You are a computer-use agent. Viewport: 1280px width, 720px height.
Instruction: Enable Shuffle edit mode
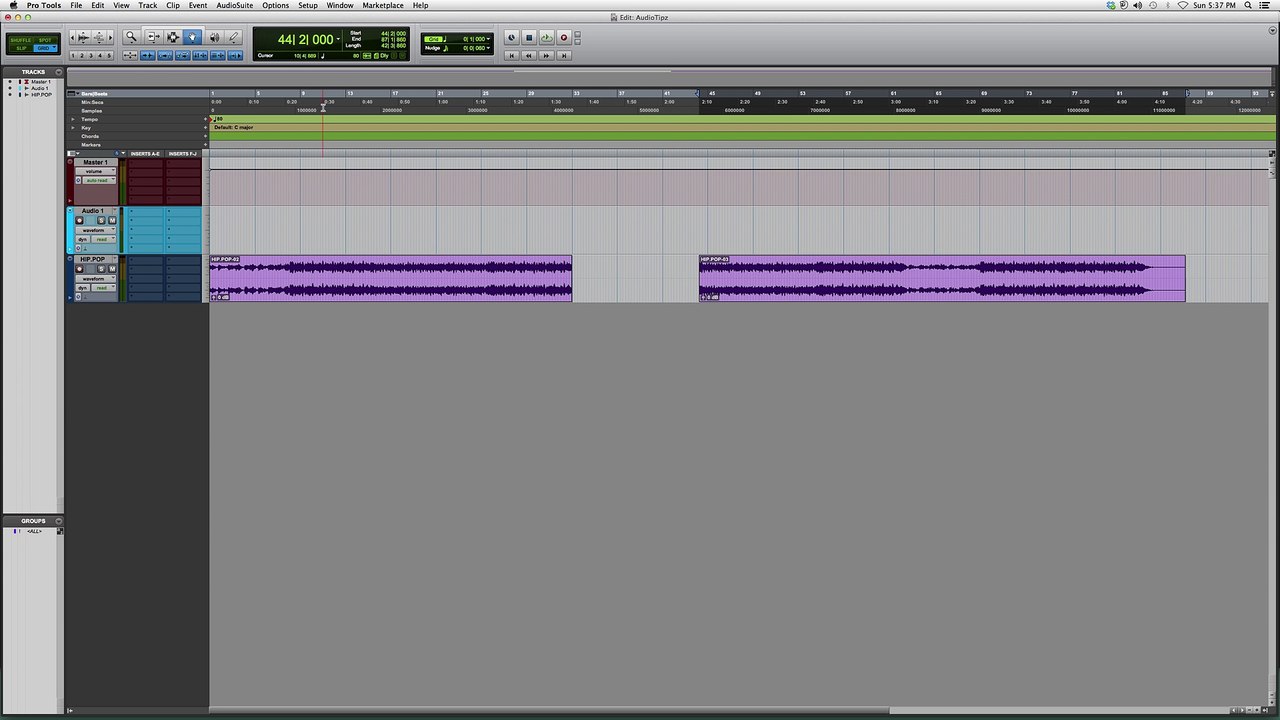[21, 40]
